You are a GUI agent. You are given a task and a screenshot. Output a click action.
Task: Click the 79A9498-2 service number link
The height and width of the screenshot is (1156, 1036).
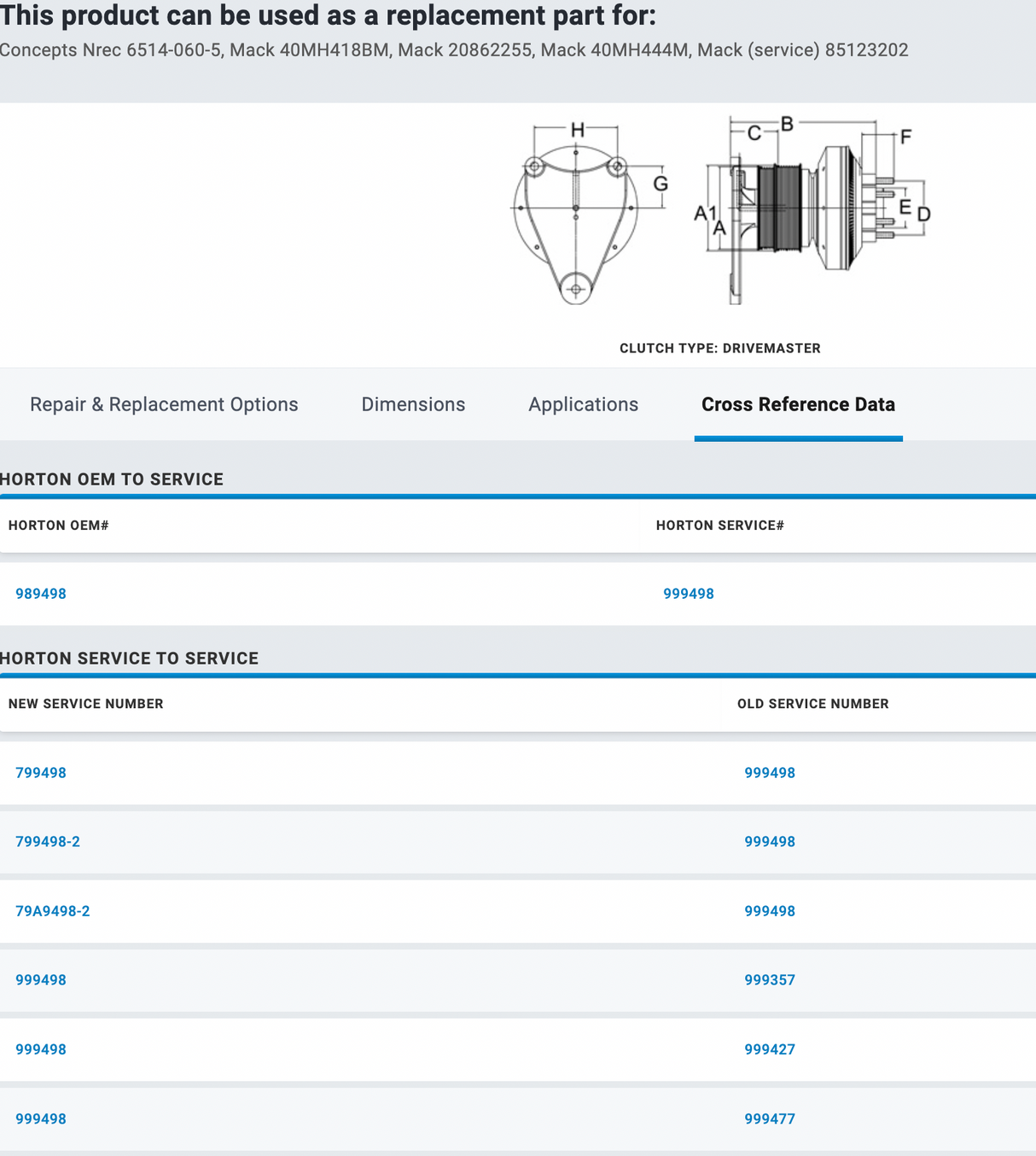point(53,911)
